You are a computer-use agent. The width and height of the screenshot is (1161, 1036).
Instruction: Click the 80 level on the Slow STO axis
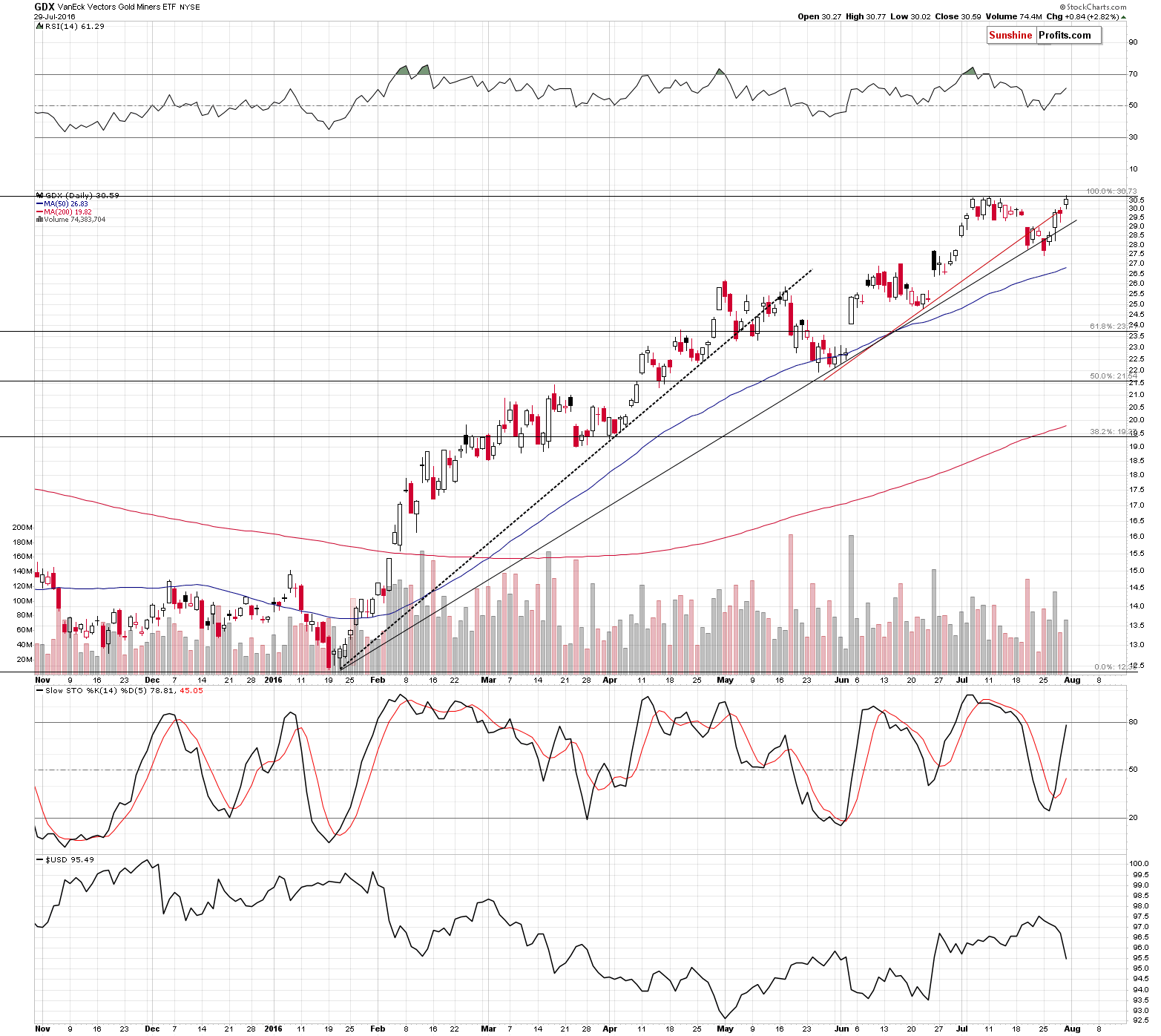(1133, 721)
